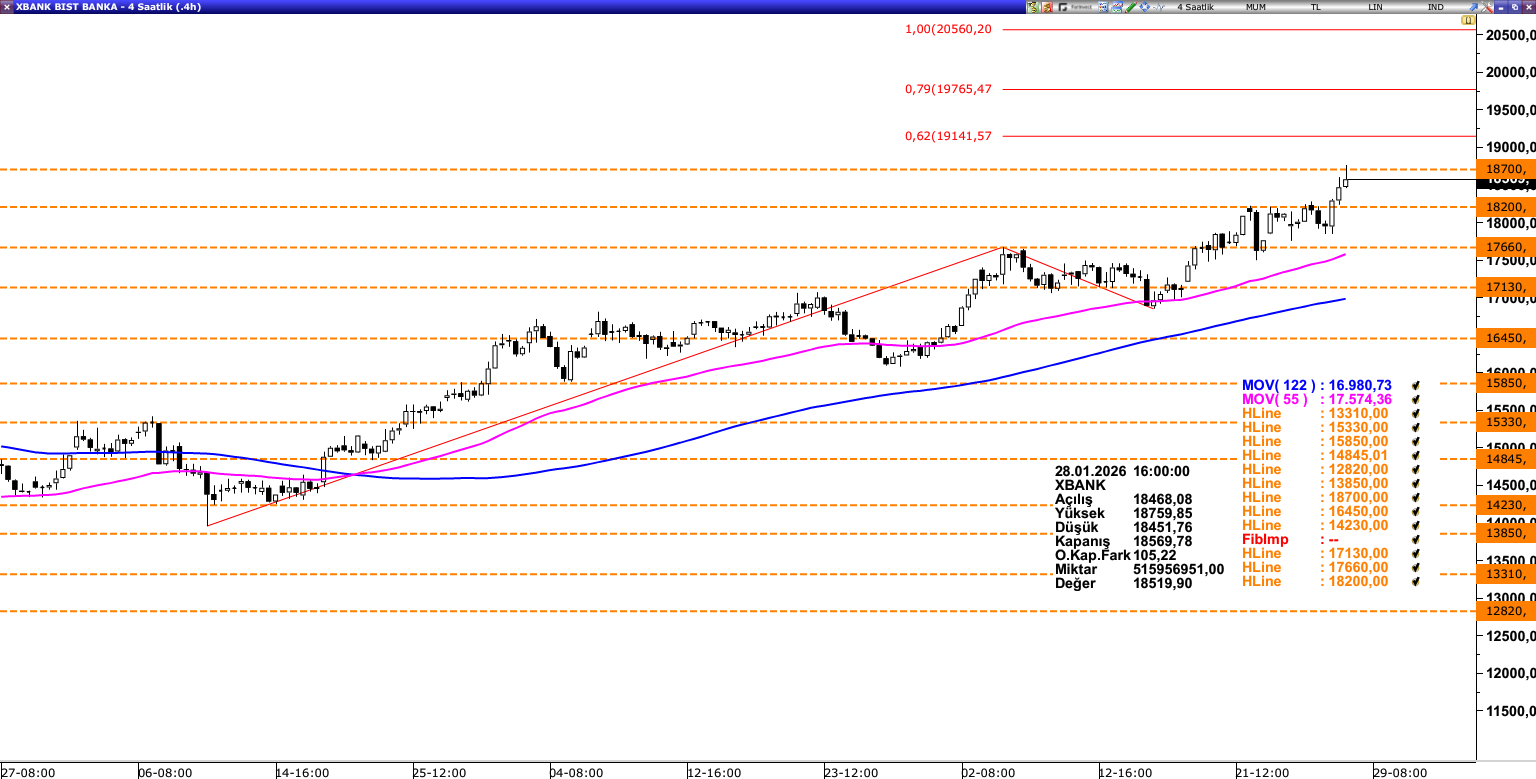This screenshot has height=779, width=1536.
Task: Click the small yellow chart badge icon
Action: [x=1468, y=20]
